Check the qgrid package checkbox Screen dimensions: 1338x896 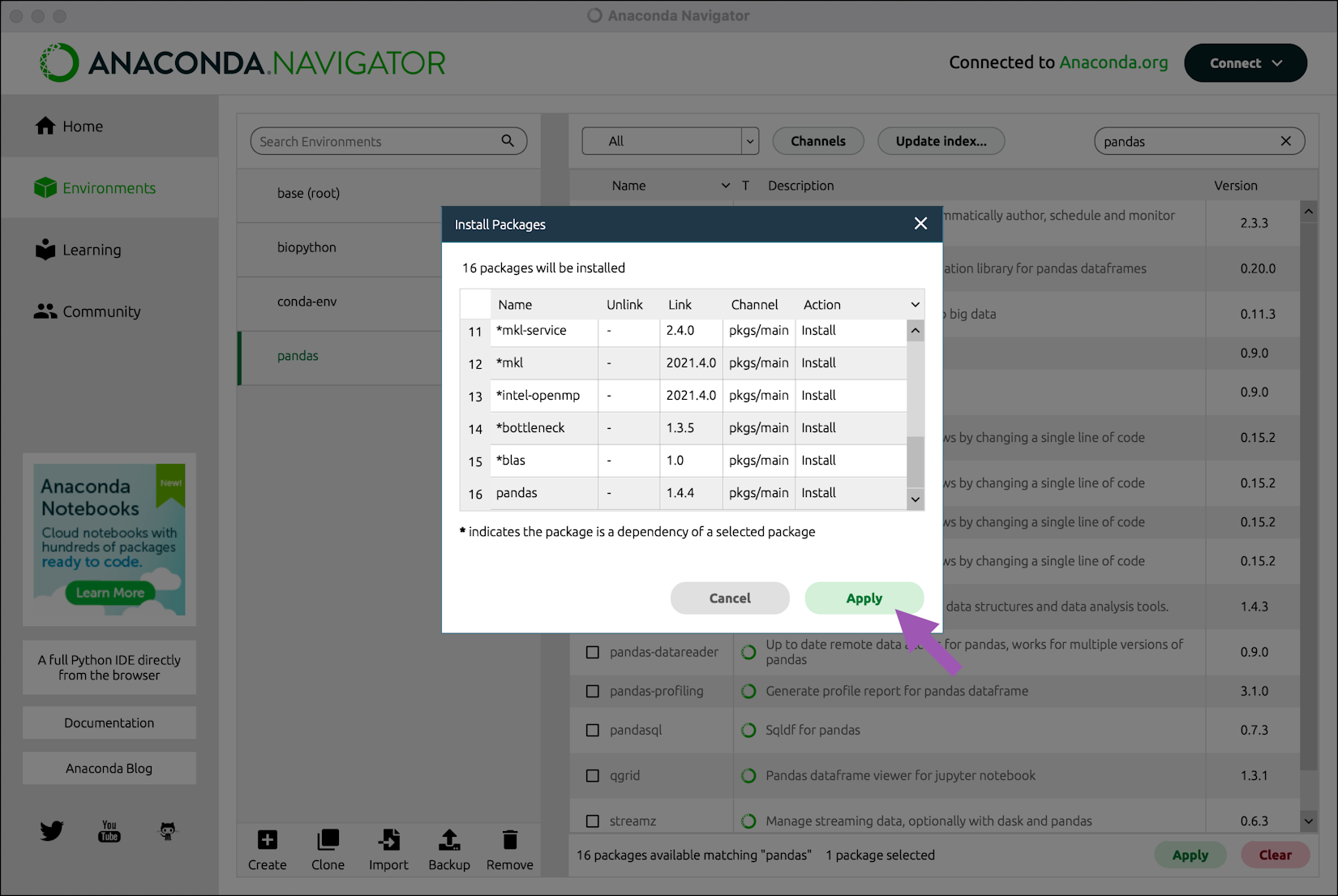pyautogui.click(x=592, y=775)
